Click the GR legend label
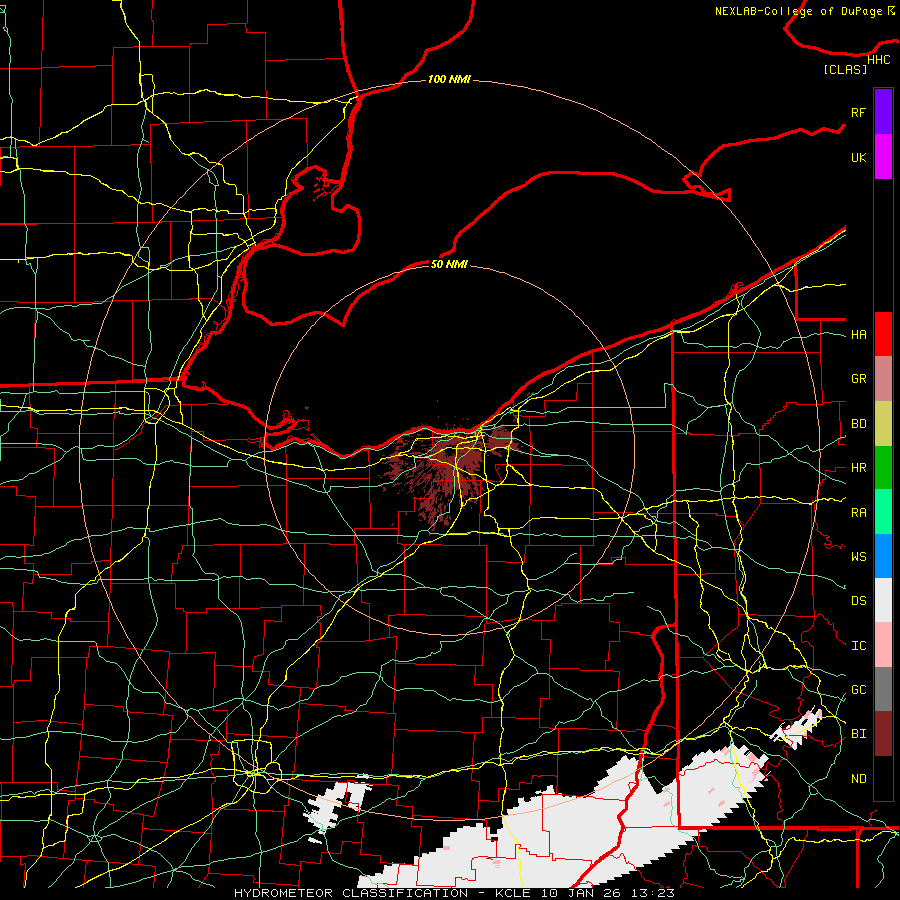This screenshot has height=900, width=900. tap(858, 379)
